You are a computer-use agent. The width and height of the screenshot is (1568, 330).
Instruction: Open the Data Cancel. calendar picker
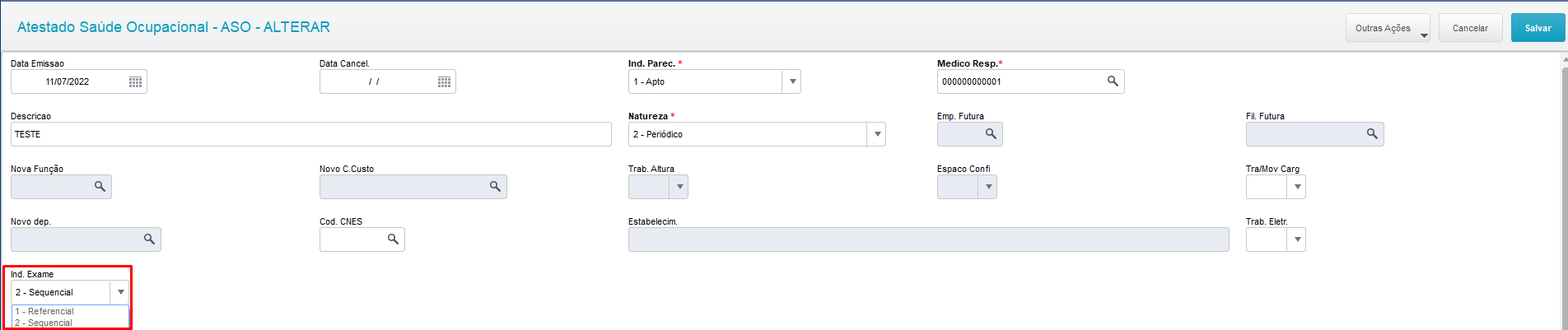coord(445,81)
